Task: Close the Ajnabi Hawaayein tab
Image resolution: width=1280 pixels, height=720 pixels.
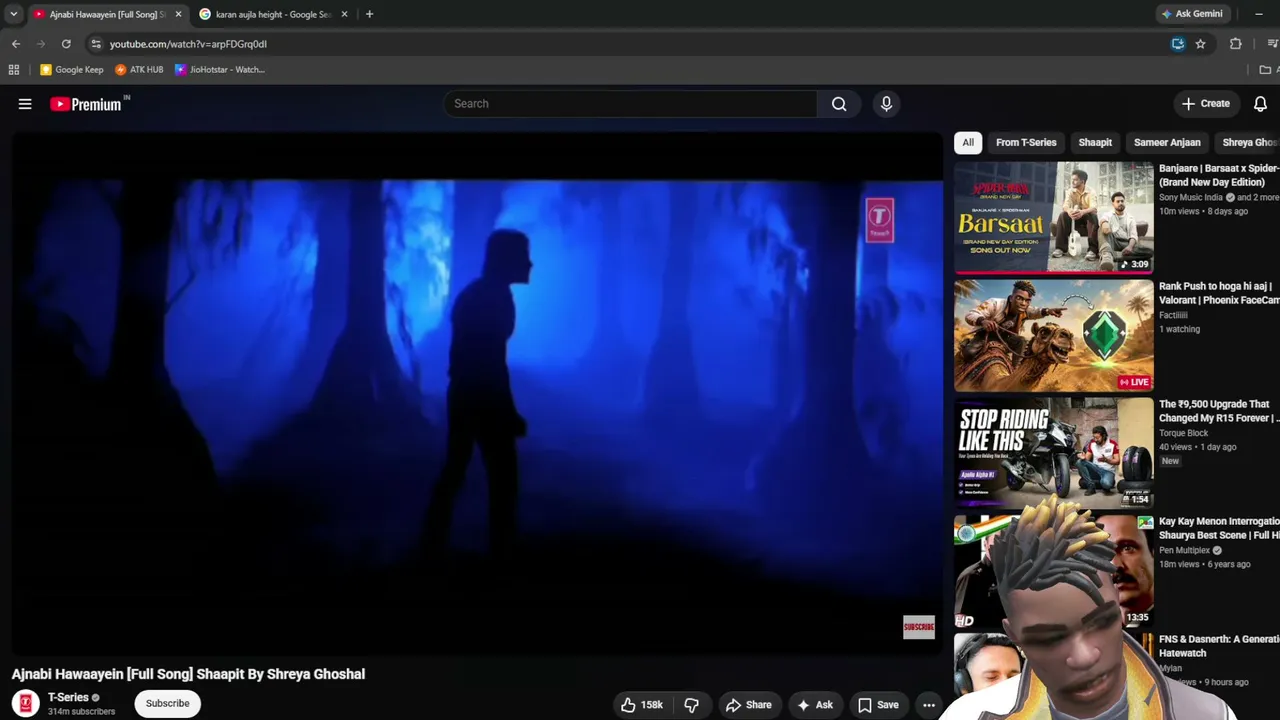Action: point(178,14)
